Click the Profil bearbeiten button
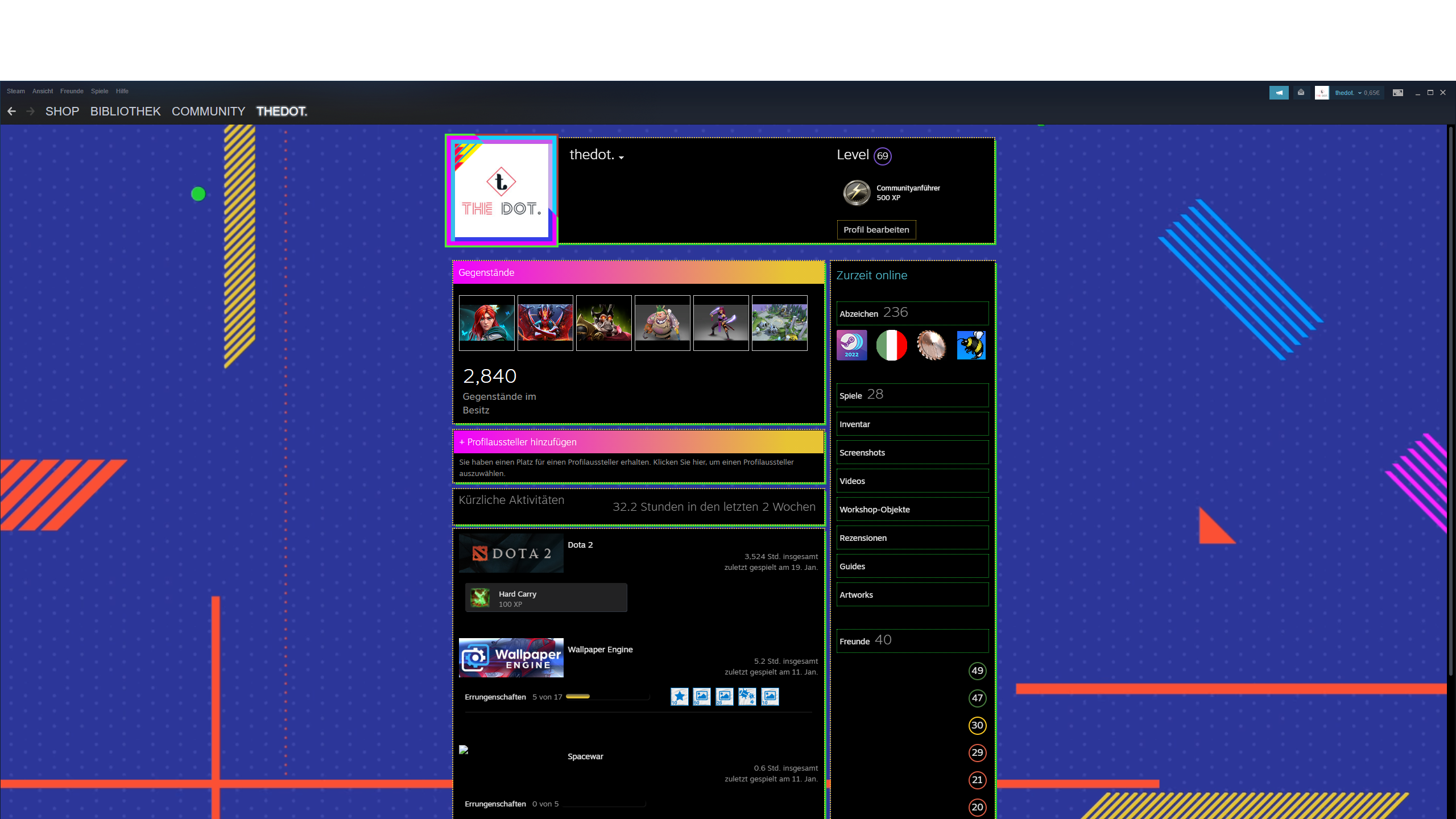The height and width of the screenshot is (819, 1456). click(x=876, y=230)
